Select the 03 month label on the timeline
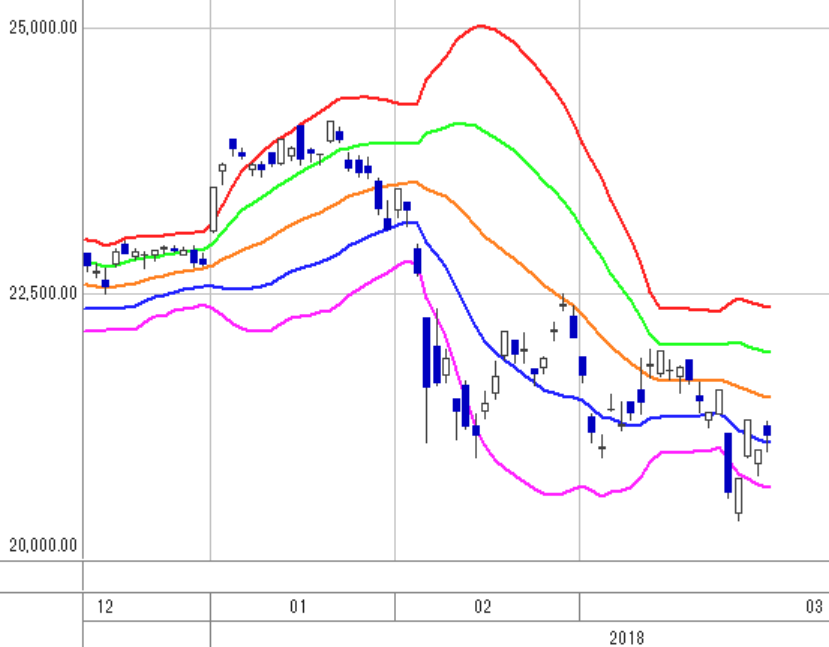The image size is (829, 647). pyautogui.click(x=814, y=606)
